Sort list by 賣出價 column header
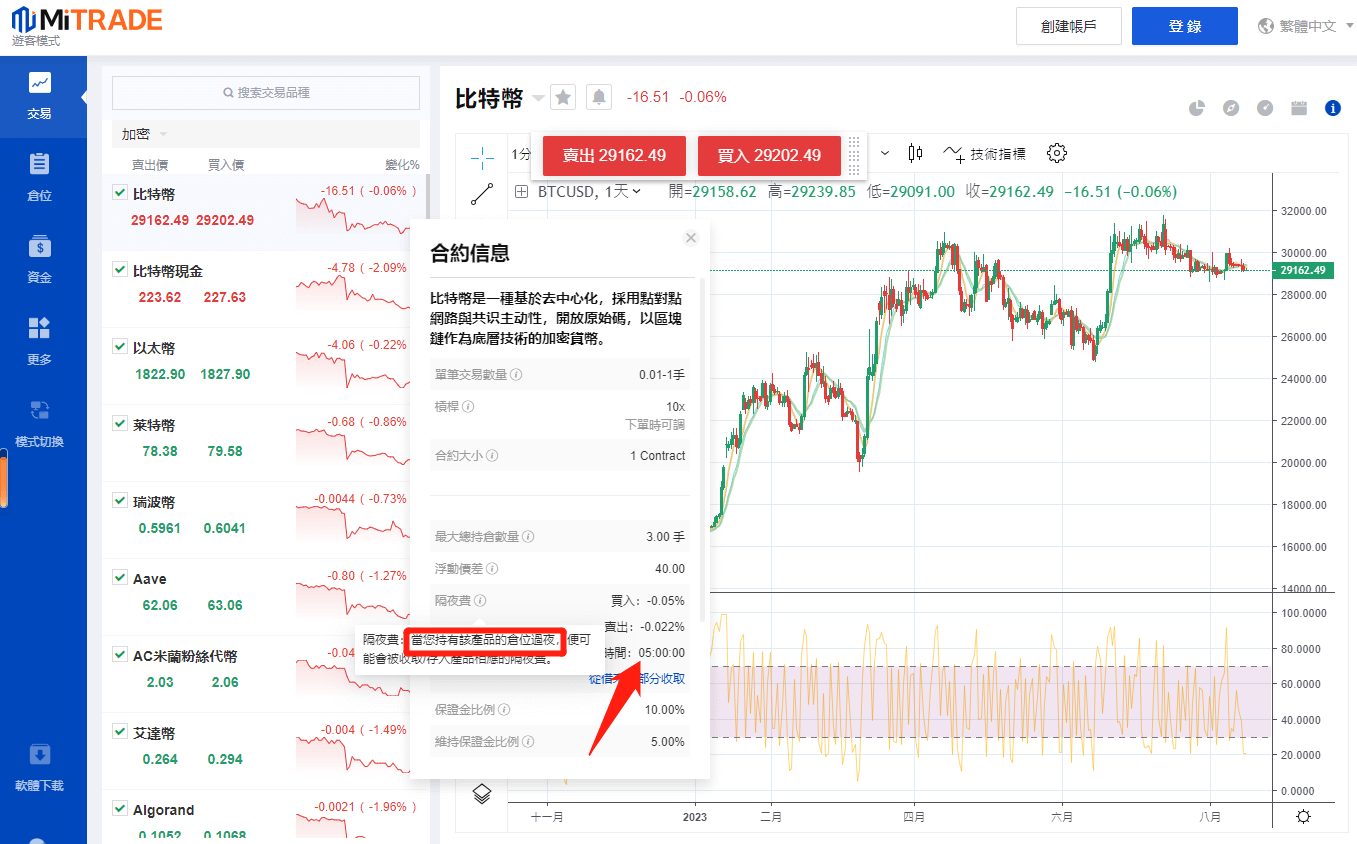 (150, 165)
